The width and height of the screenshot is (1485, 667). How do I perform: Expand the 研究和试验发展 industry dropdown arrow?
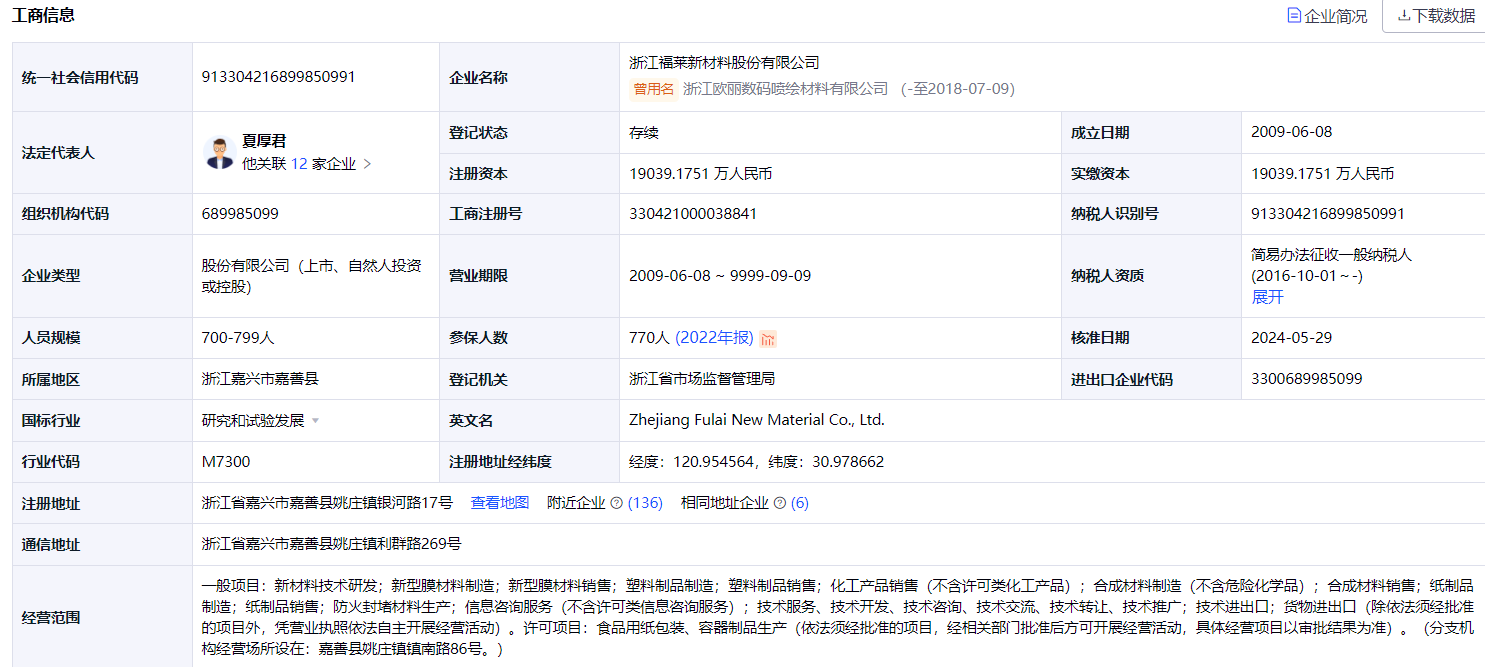coord(315,421)
